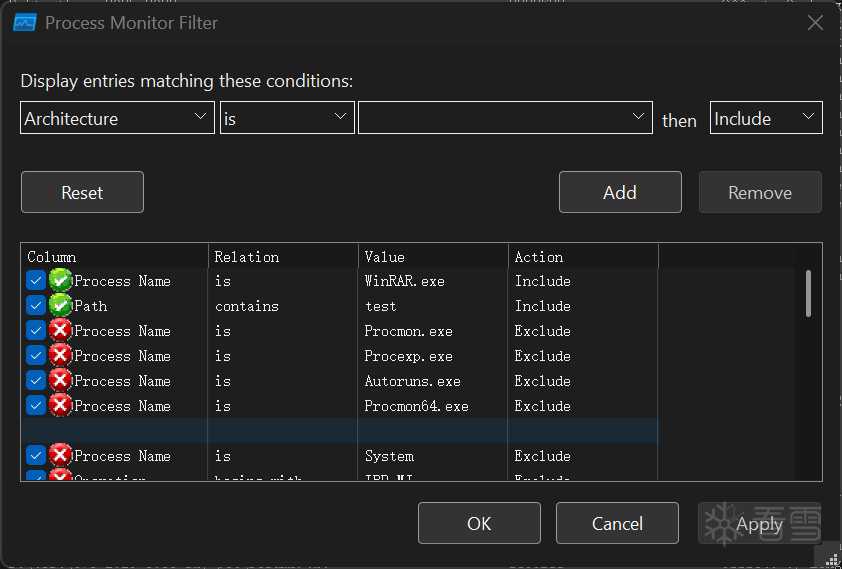Click the filter list vertical scrollbar

[x=808, y=292]
